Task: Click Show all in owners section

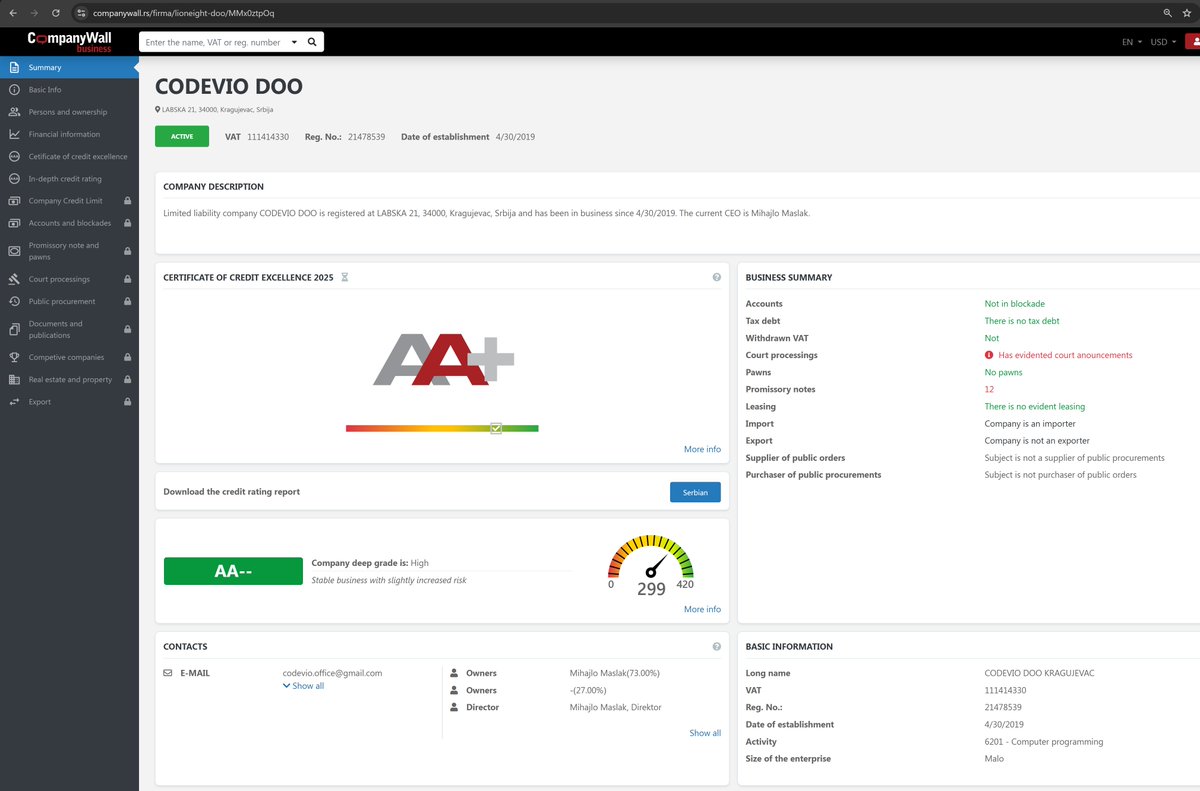Action: 705,733
